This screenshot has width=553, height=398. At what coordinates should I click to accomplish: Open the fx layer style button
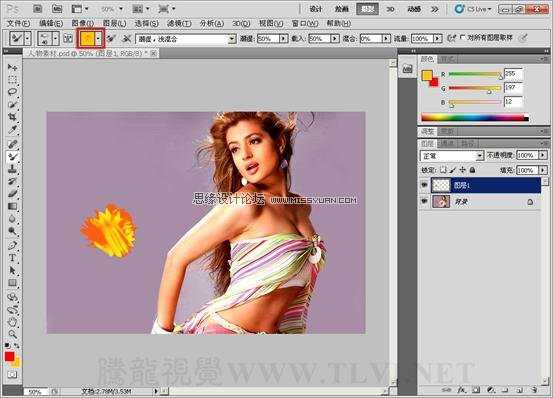click(462, 390)
